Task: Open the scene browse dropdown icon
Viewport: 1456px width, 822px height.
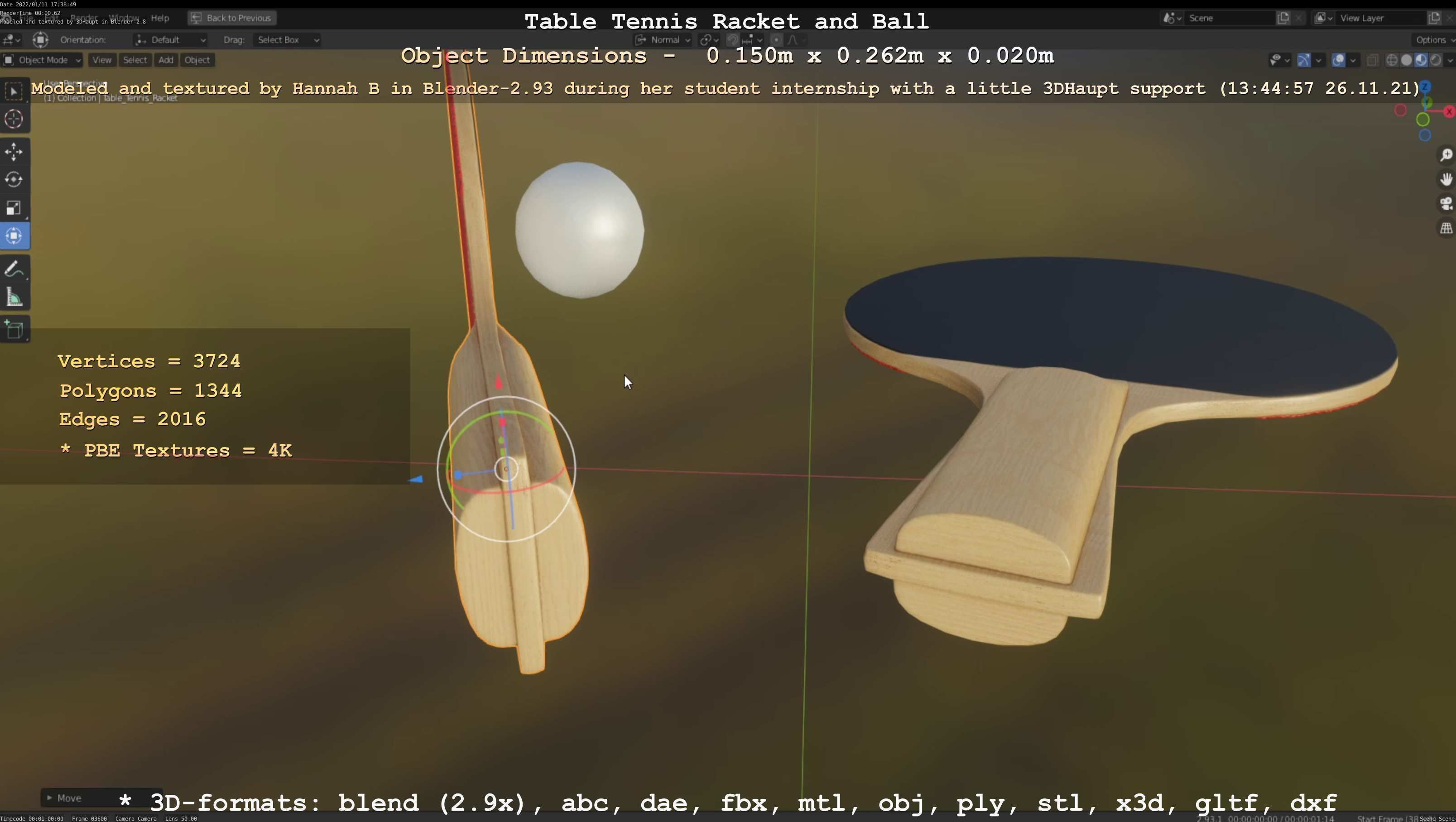Action: pos(1172,18)
